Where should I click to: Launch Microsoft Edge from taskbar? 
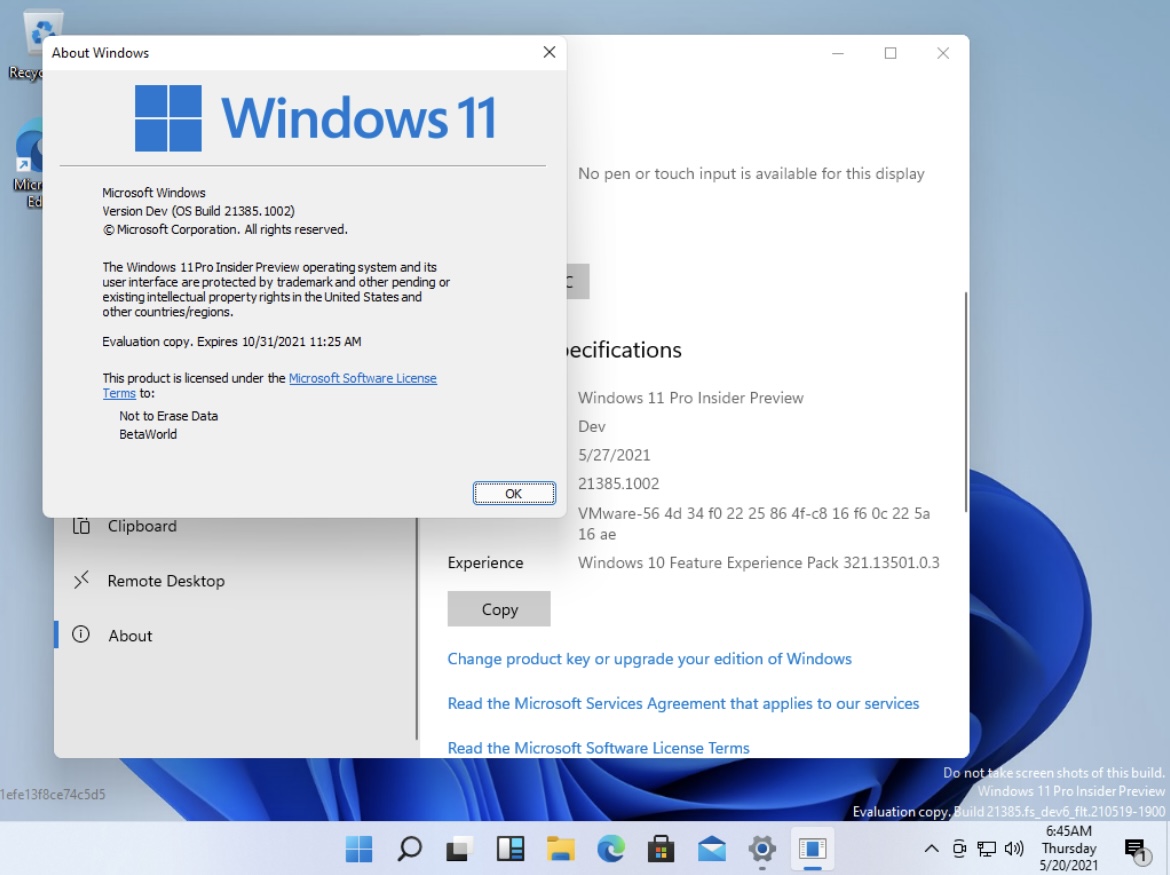610,848
